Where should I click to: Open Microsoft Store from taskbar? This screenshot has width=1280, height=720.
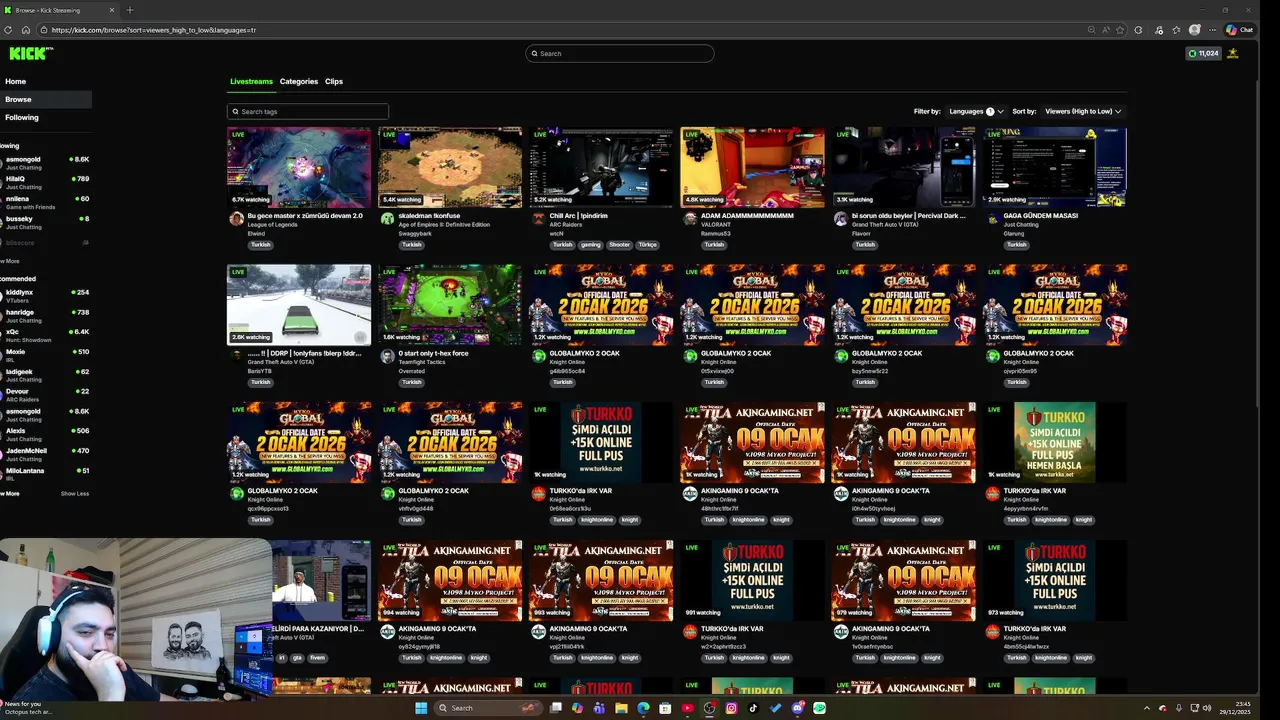665,708
